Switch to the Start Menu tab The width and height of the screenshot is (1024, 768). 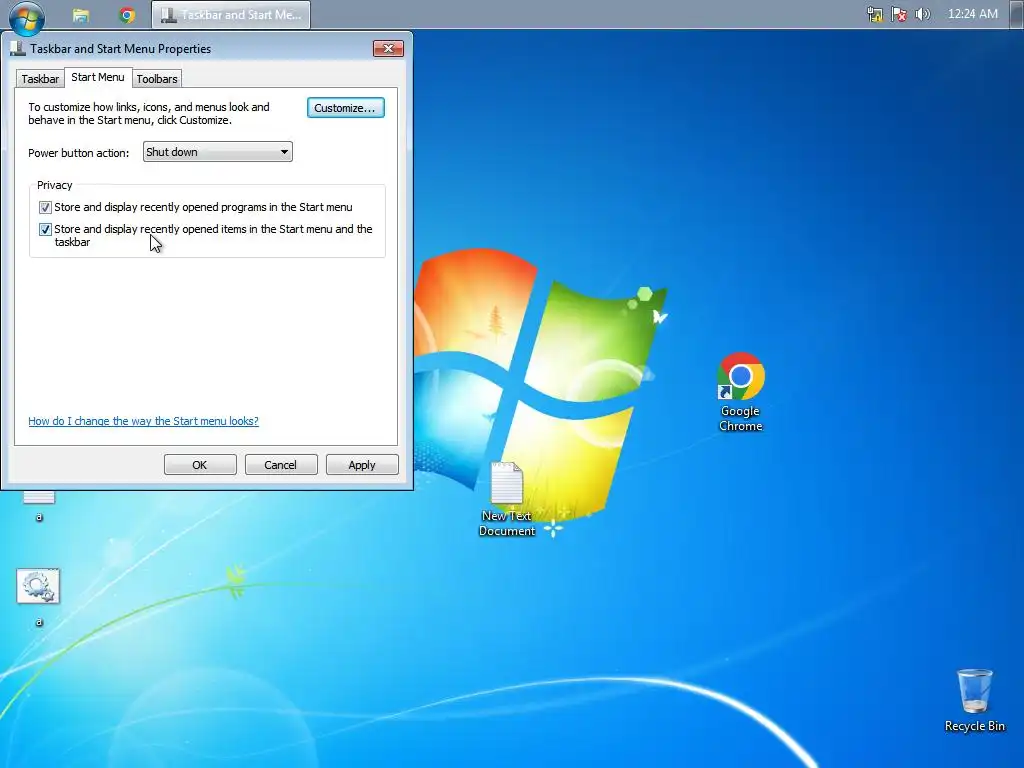coord(97,77)
